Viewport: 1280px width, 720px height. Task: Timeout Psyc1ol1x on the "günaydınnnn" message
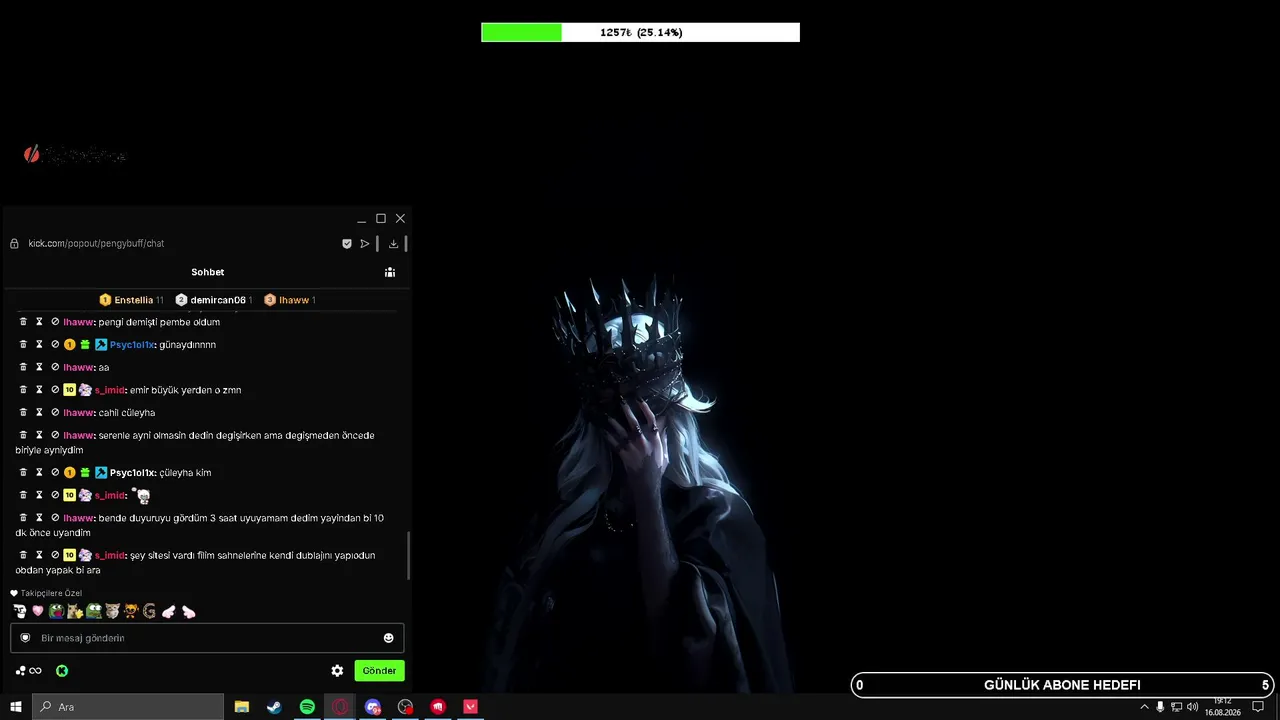pyautogui.click(x=39, y=345)
